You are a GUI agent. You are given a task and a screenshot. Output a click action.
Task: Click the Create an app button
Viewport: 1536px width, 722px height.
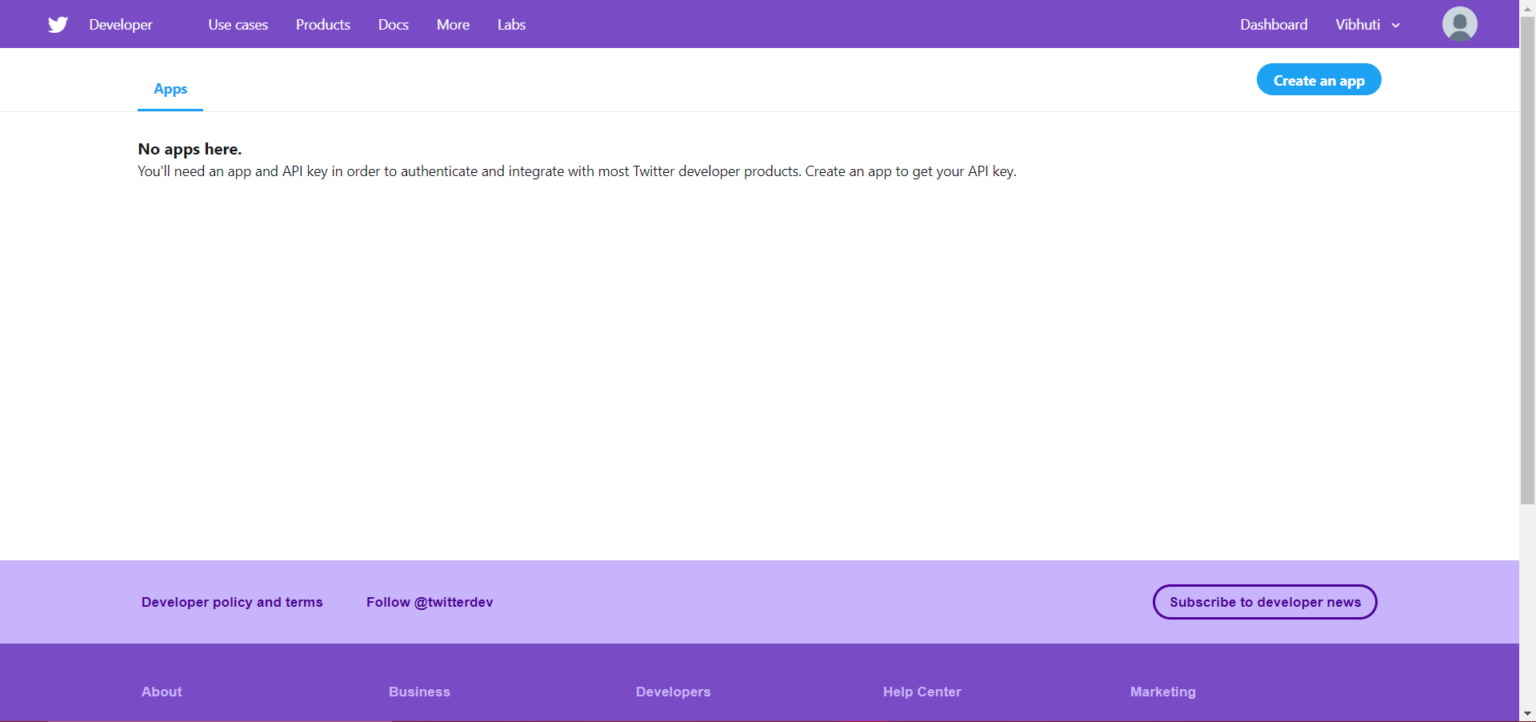pyautogui.click(x=1318, y=79)
